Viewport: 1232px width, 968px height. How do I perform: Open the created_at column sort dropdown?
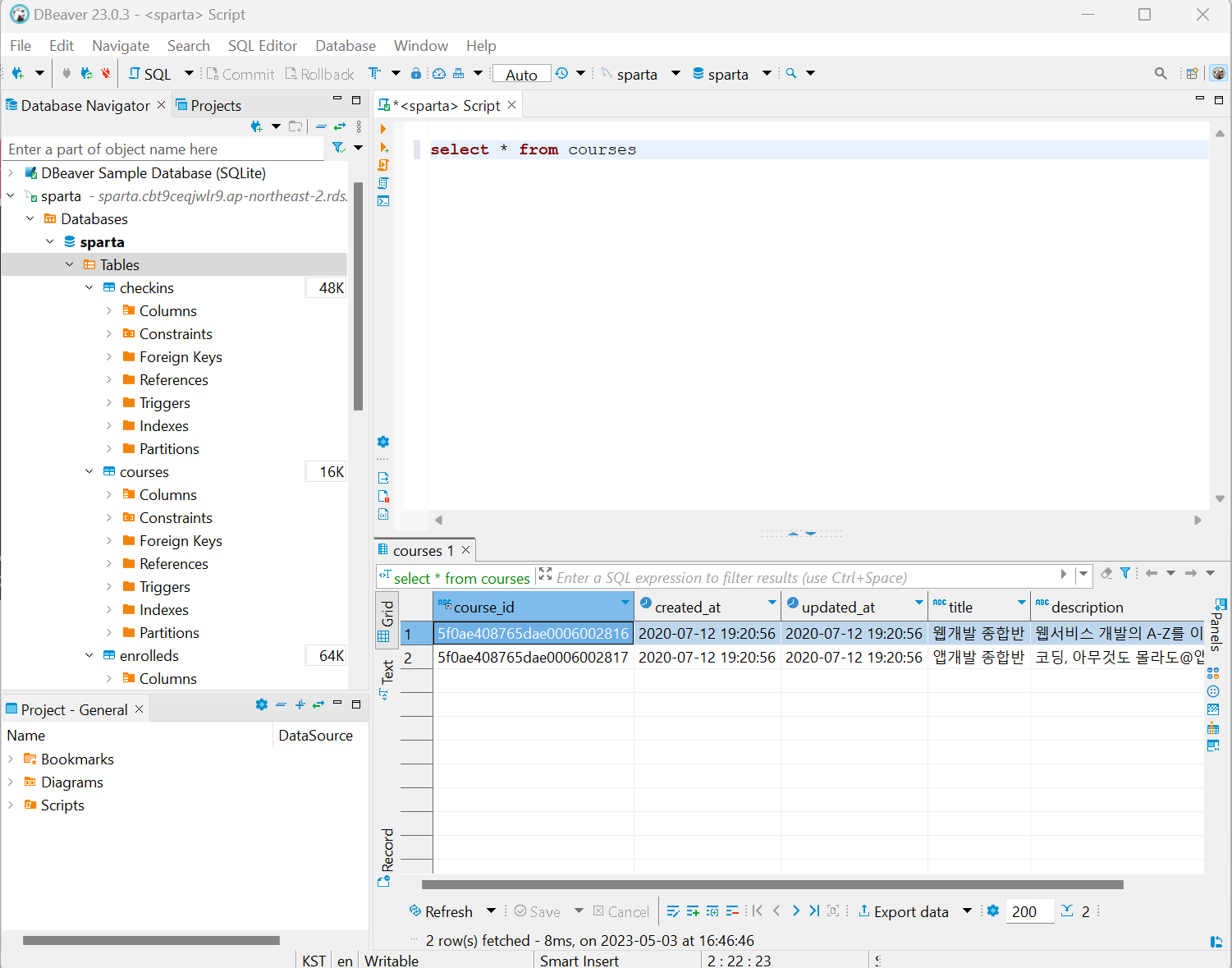(x=772, y=603)
